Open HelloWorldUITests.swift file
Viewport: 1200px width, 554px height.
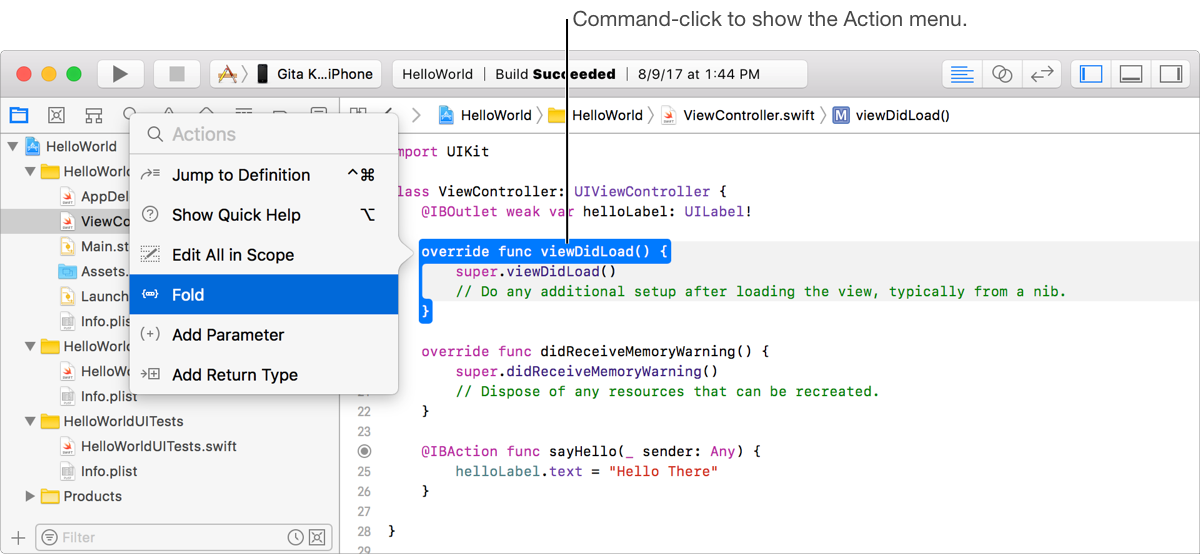pos(148,446)
